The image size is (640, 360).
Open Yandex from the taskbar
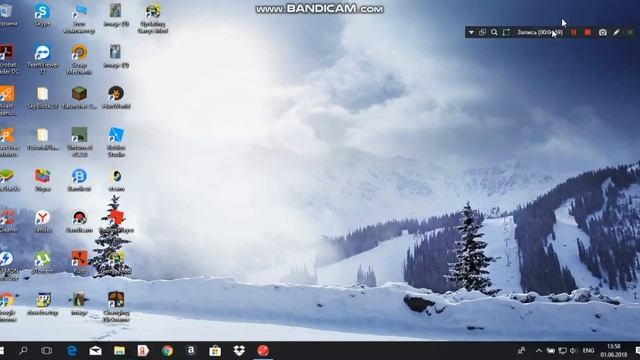pyautogui.click(x=143, y=351)
